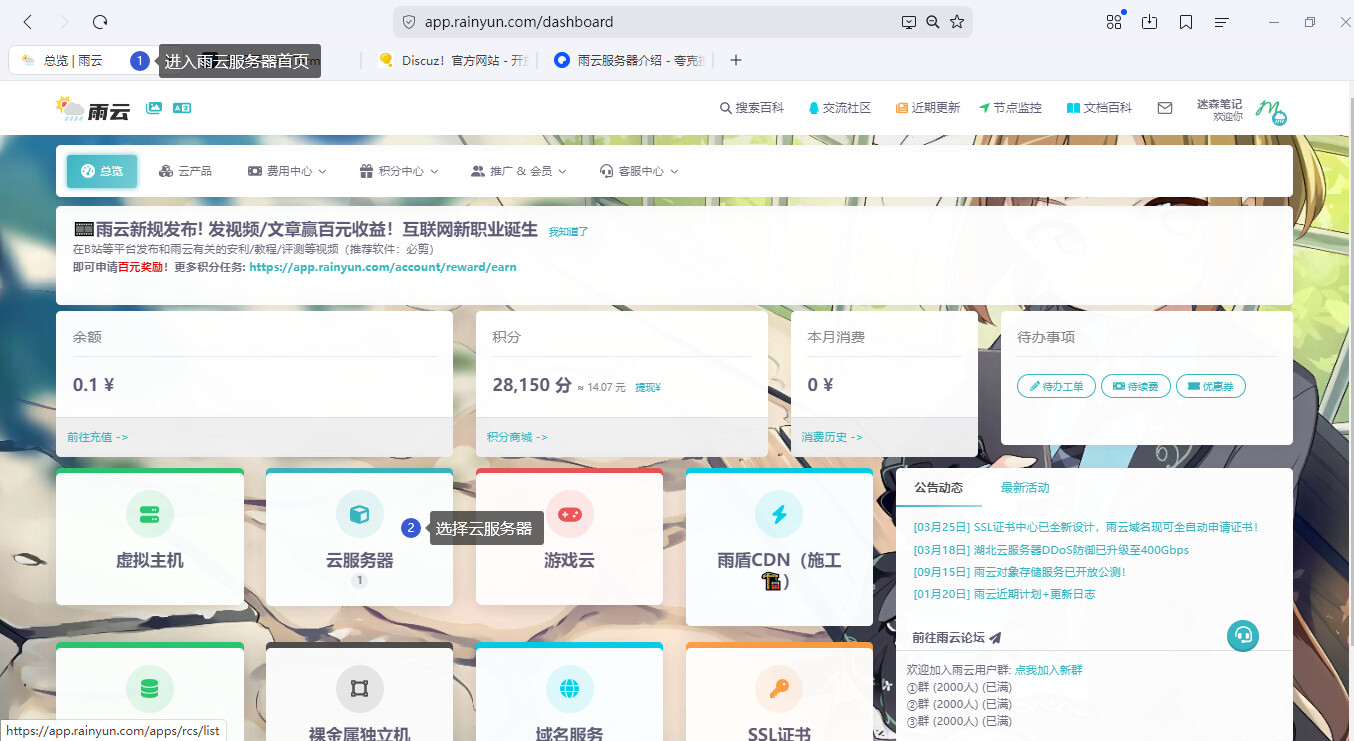The height and width of the screenshot is (741, 1354).
Task: Expand the 积分中心 dropdown menu
Action: pos(399,171)
